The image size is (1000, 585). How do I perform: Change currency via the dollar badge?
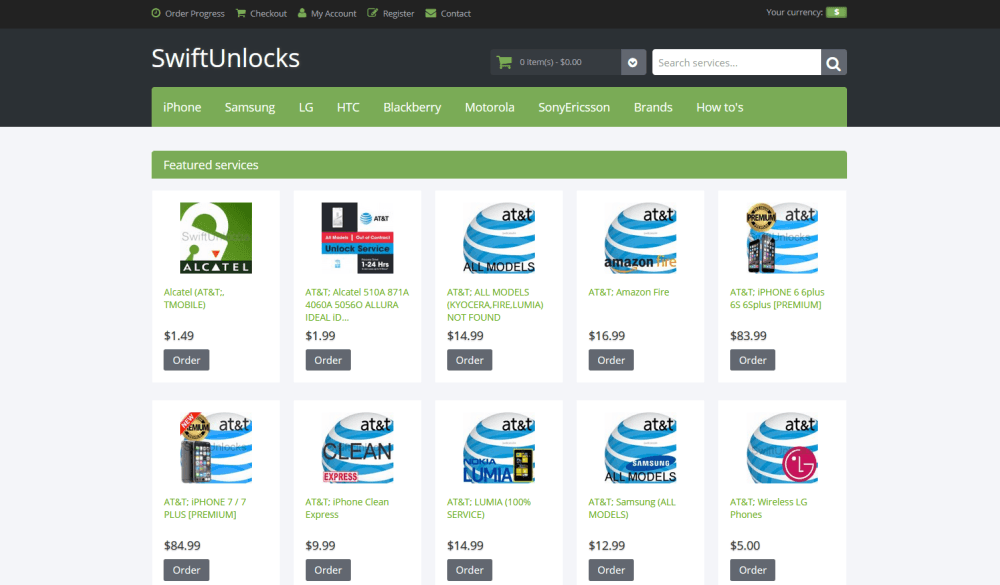pos(836,12)
